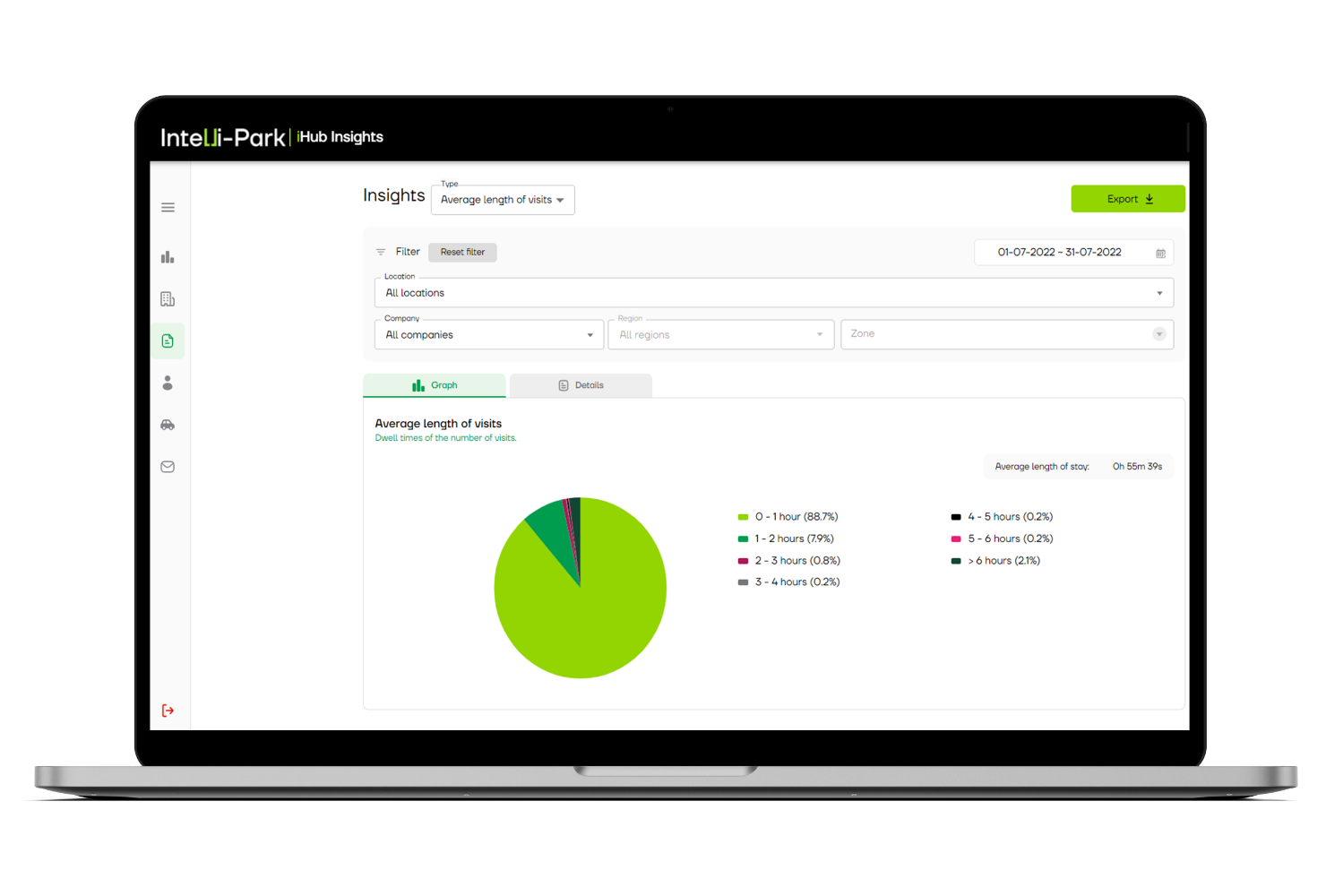Open the person users sidebar icon
1326x896 pixels.
pyautogui.click(x=168, y=383)
